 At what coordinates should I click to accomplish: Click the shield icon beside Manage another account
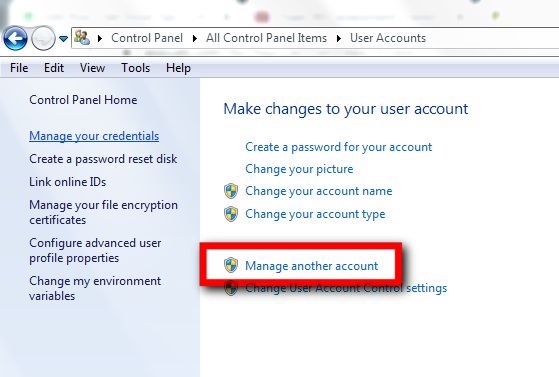231,266
